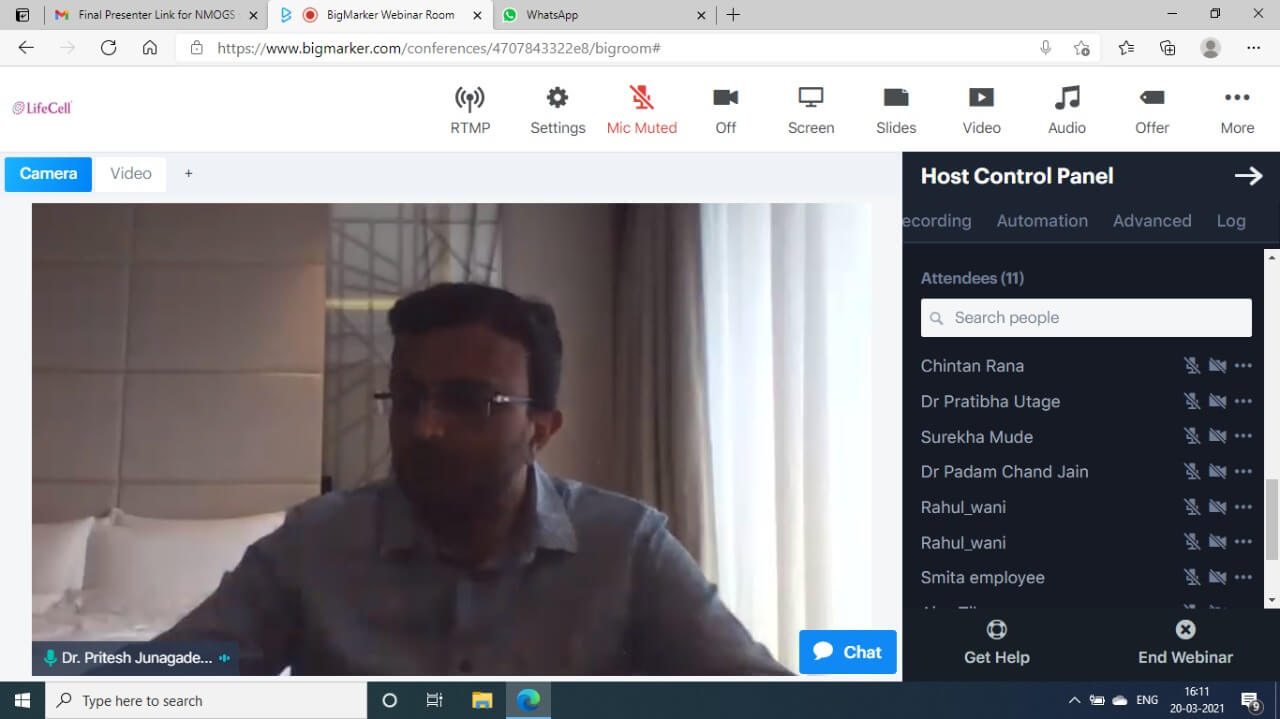Image resolution: width=1280 pixels, height=719 pixels.
Task: Open more options for Dr Padam Chand Jain
Action: point(1243,472)
